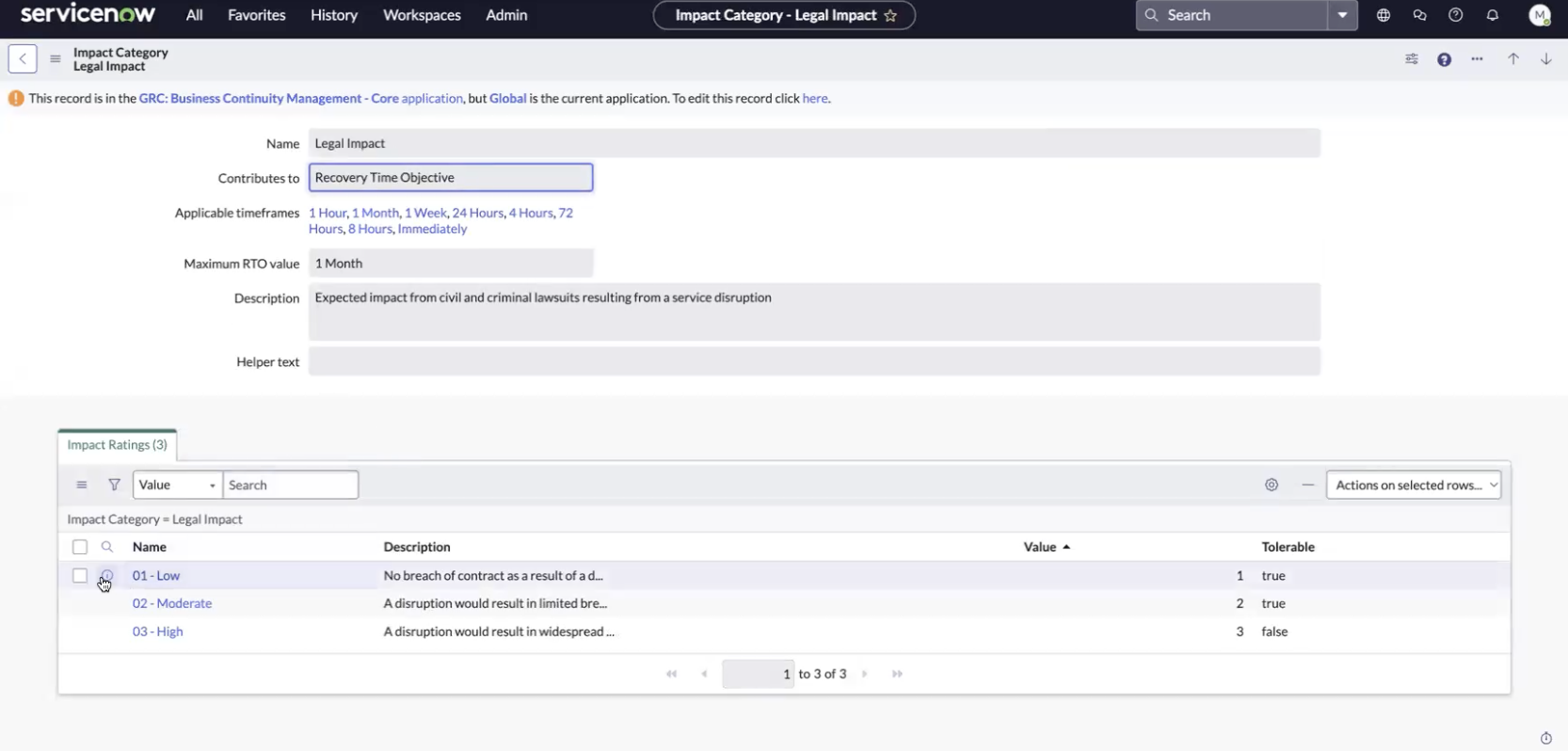Click the Name field containing Legal Impact
The height and width of the screenshot is (751, 1568).
click(814, 143)
